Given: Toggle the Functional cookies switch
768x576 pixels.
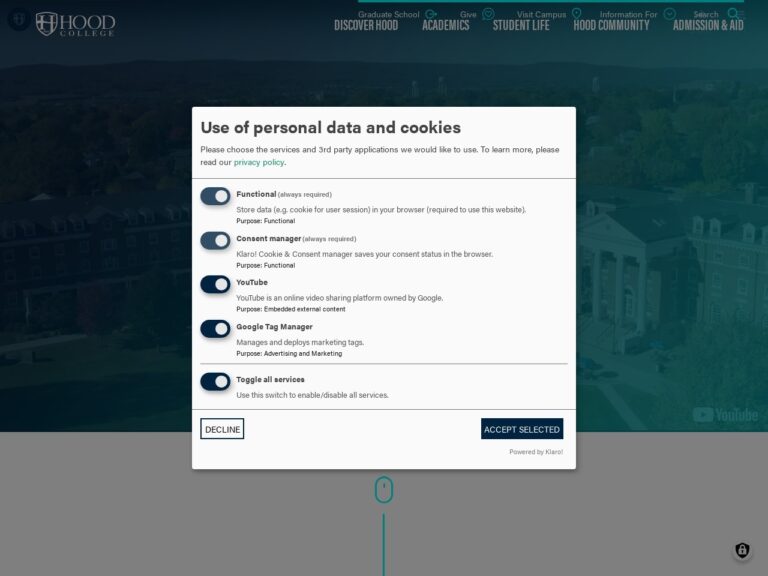Looking at the screenshot, I should tap(215, 196).
